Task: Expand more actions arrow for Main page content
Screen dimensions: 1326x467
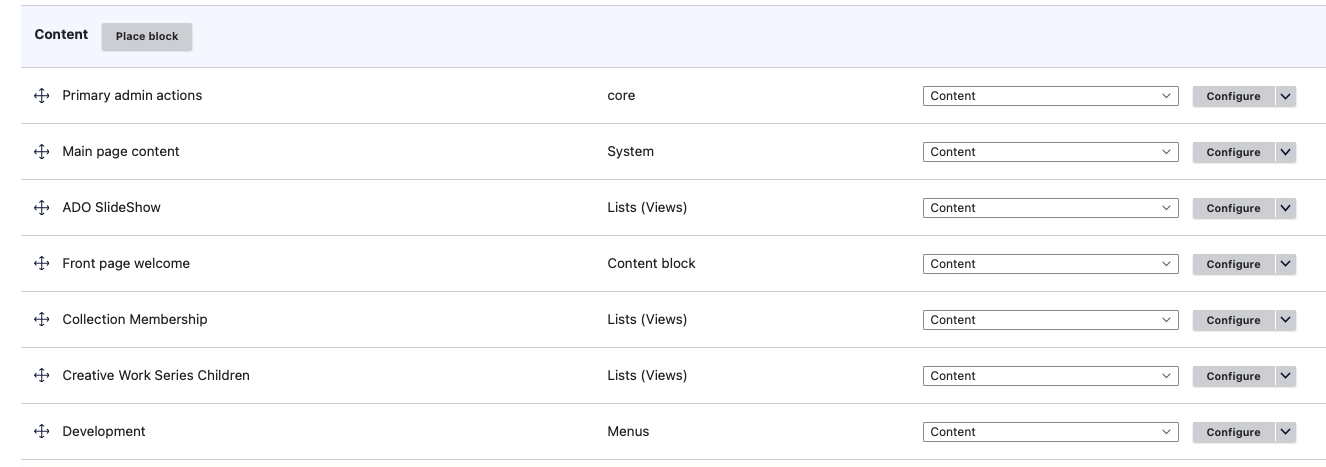Action: point(1286,152)
